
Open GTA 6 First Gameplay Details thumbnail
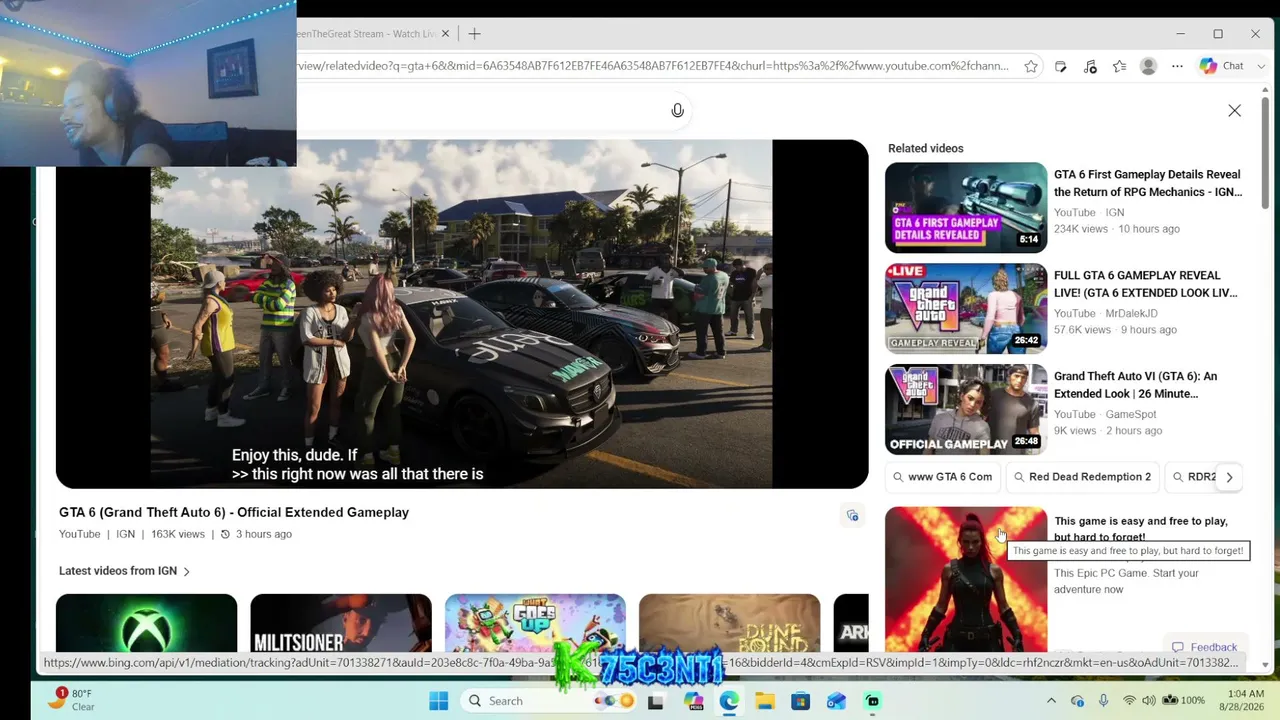click(966, 208)
